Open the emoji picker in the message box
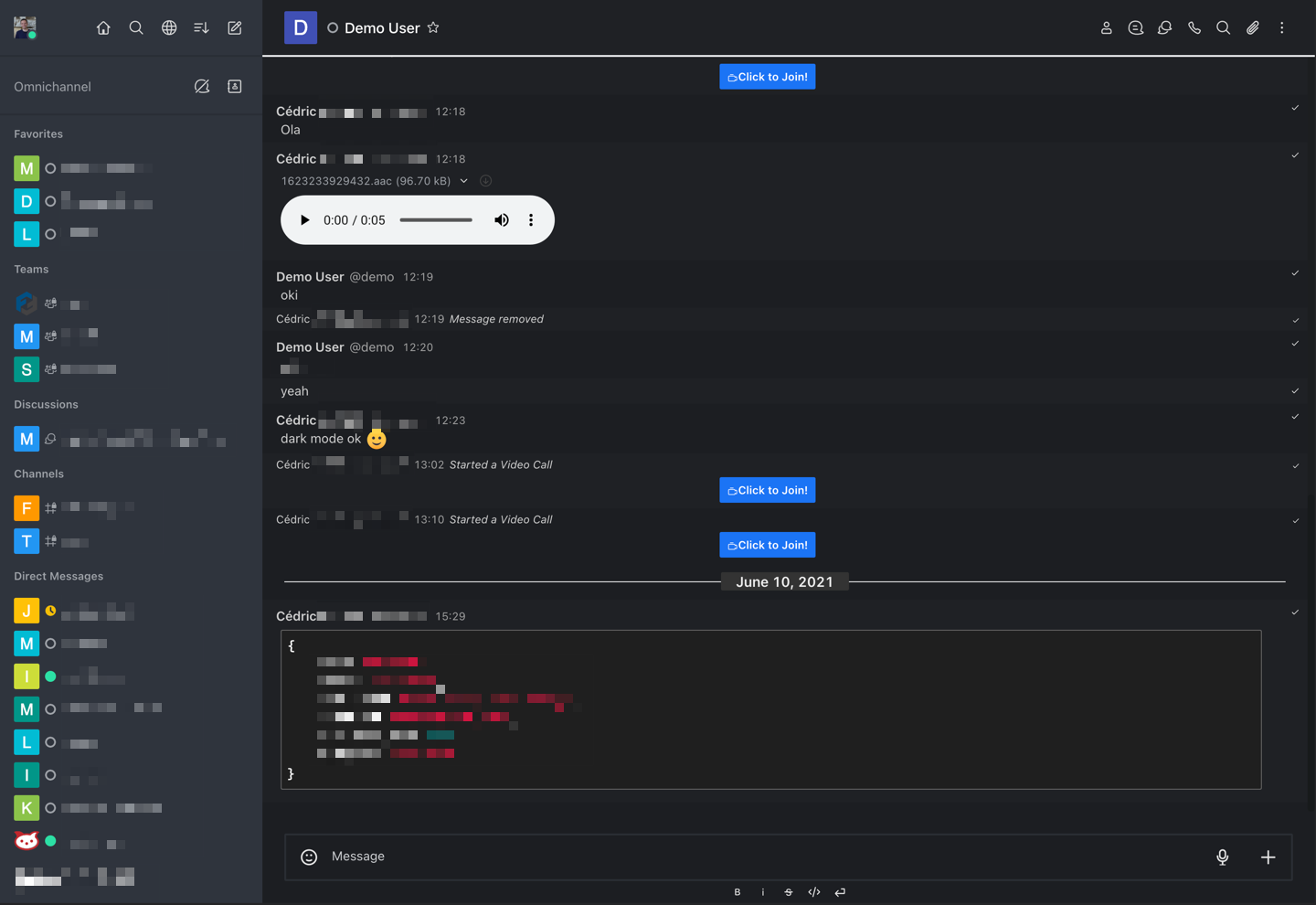The image size is (1316, 905). pos(308,857)
